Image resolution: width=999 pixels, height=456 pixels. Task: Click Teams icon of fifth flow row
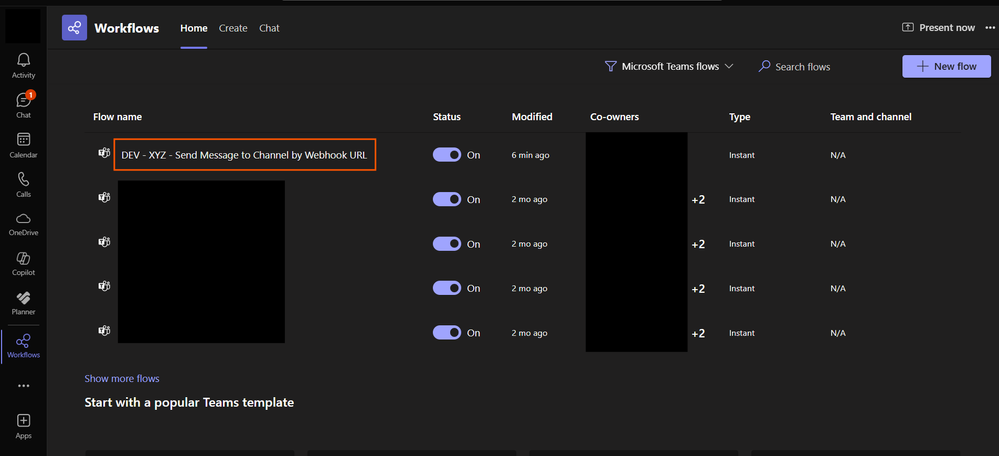click(104, 331)
